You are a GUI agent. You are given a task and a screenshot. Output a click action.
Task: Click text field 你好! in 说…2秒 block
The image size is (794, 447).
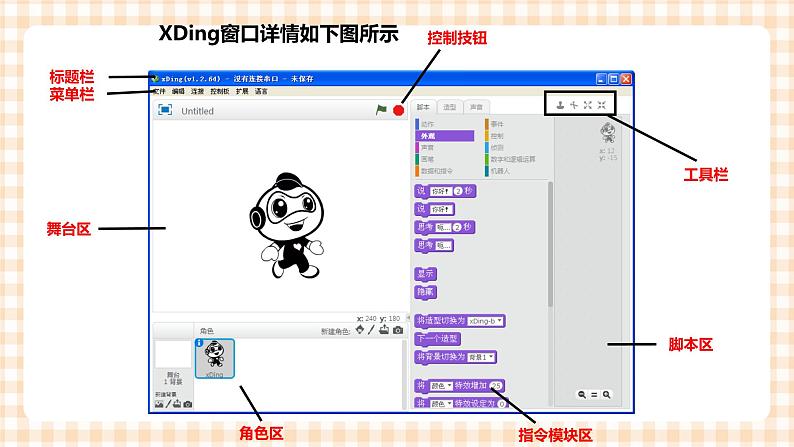(x=441, y=191)
